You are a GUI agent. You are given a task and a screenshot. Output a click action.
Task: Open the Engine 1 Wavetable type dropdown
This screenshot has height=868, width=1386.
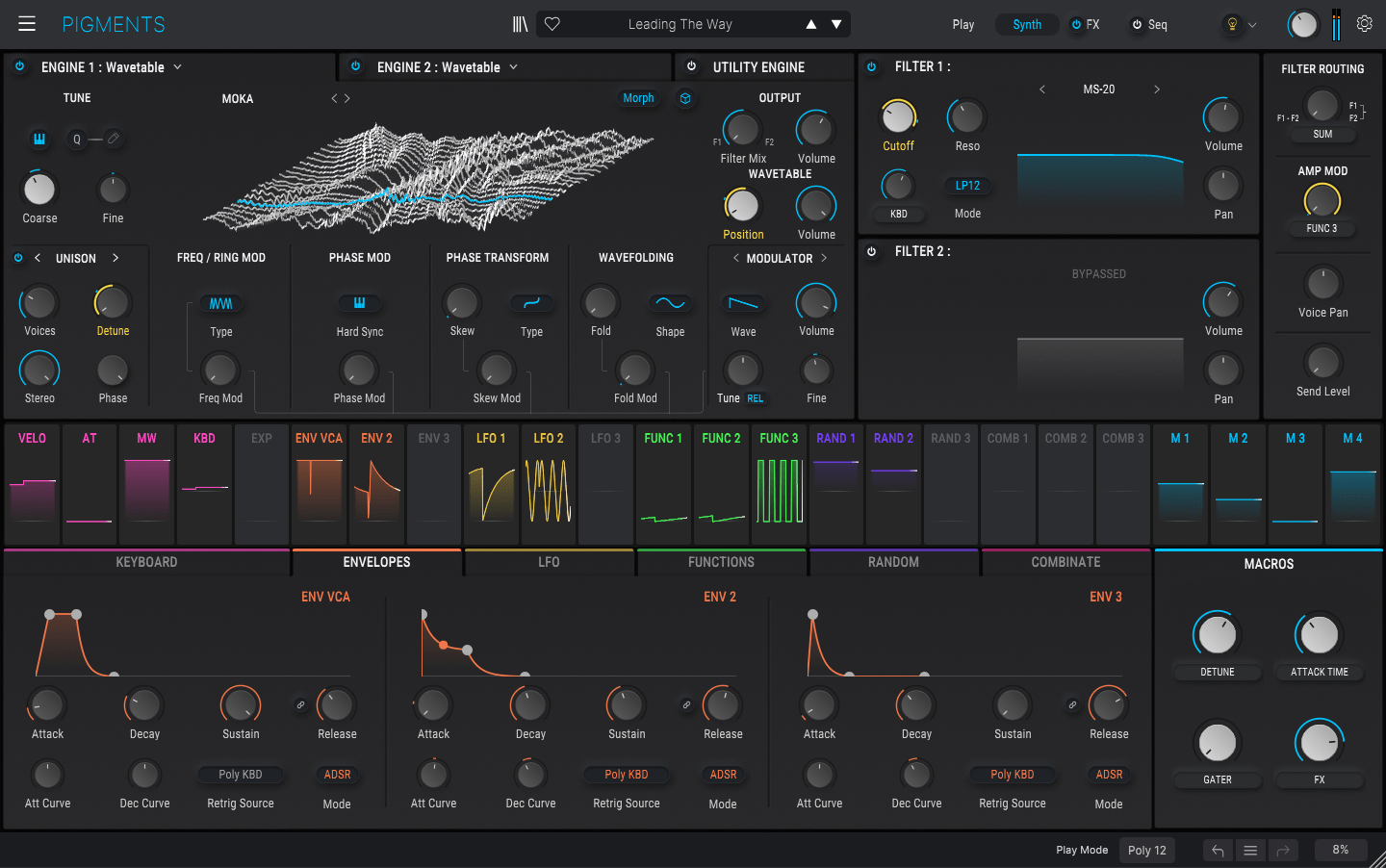(x=178, y=66)
